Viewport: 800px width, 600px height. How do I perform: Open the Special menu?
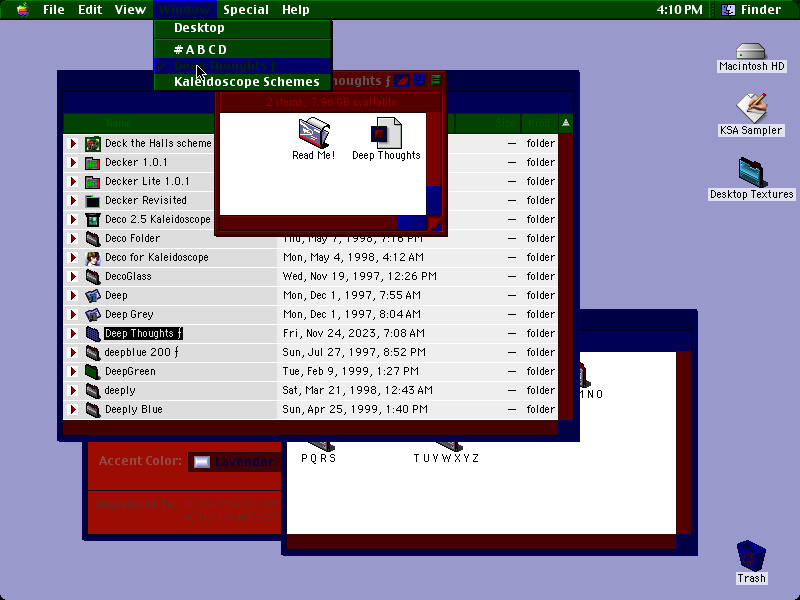point(246,10)
